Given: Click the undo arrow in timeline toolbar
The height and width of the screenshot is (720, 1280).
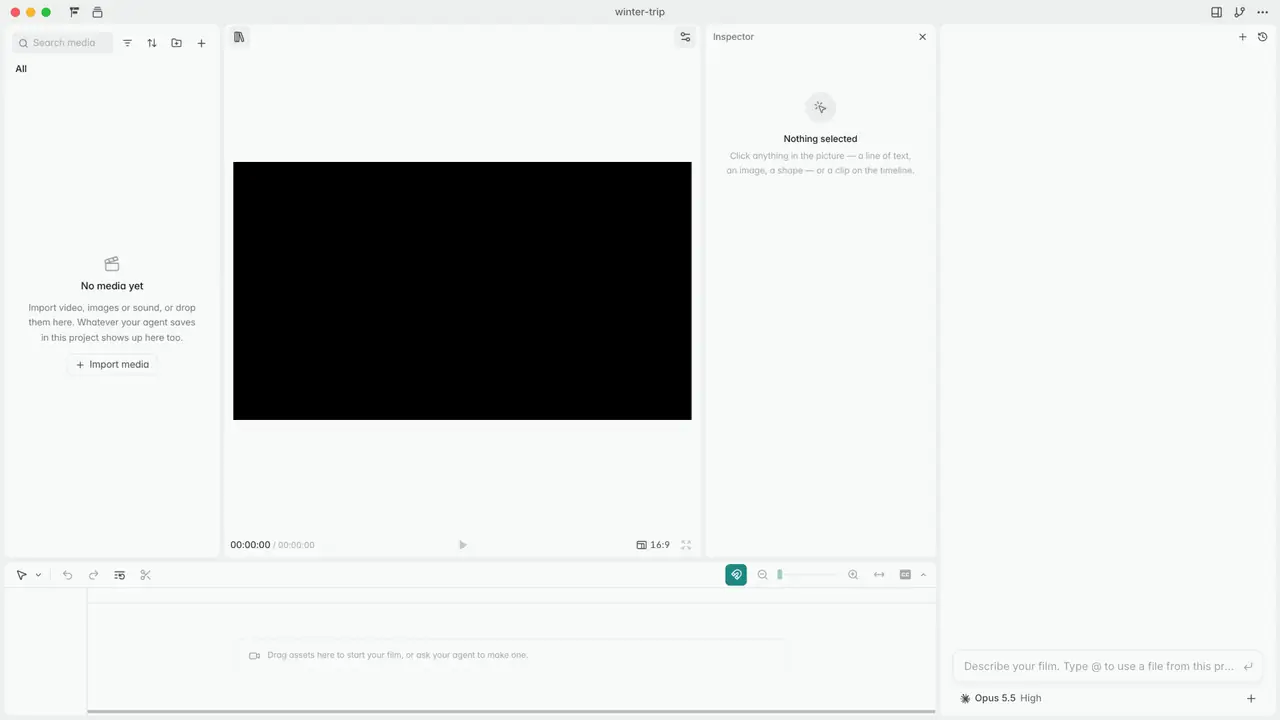Looking at the screenshot, I should tap(67, 575).
